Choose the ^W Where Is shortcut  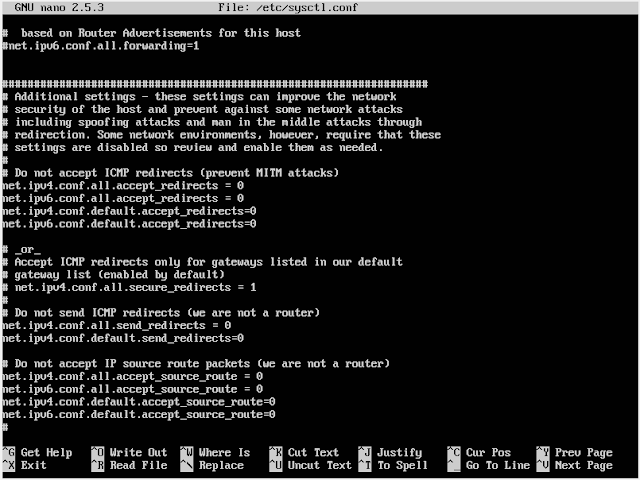tap(216, 453)
